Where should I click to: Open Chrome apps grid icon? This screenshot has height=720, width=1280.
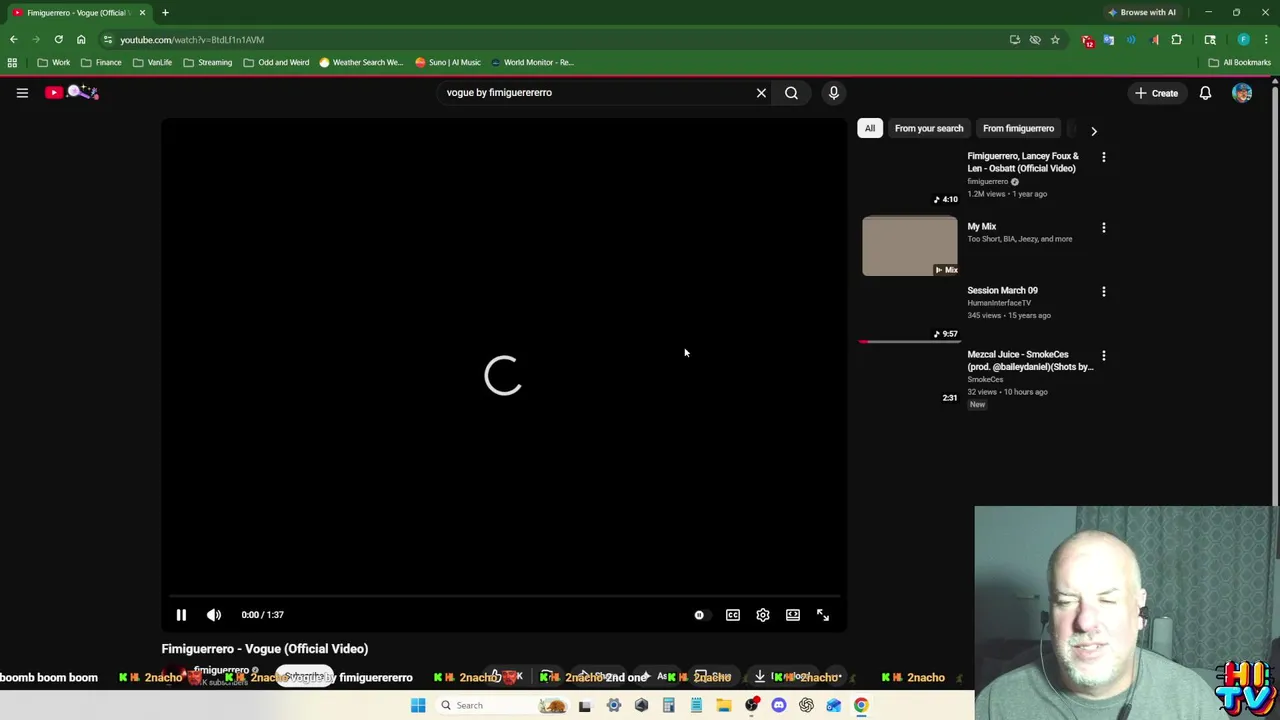(x=12, y=62)
